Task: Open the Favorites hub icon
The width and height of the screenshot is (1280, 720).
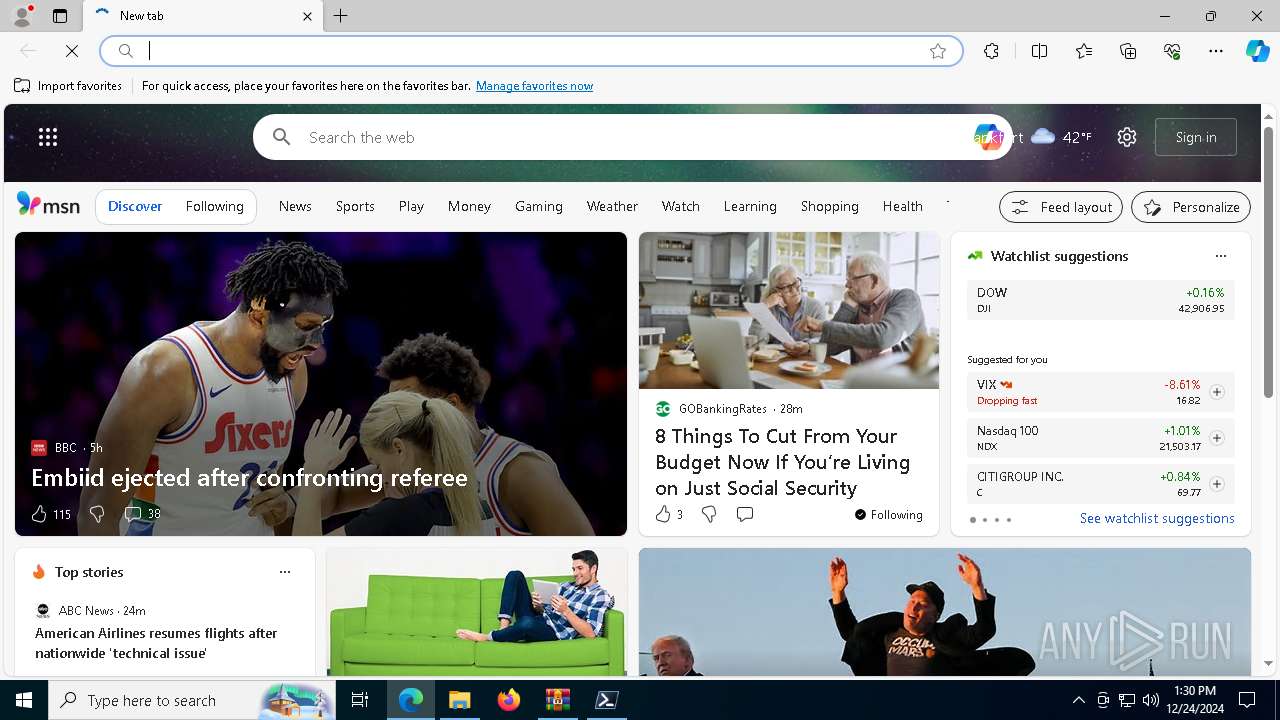Action: click(x=1084, y=51)
